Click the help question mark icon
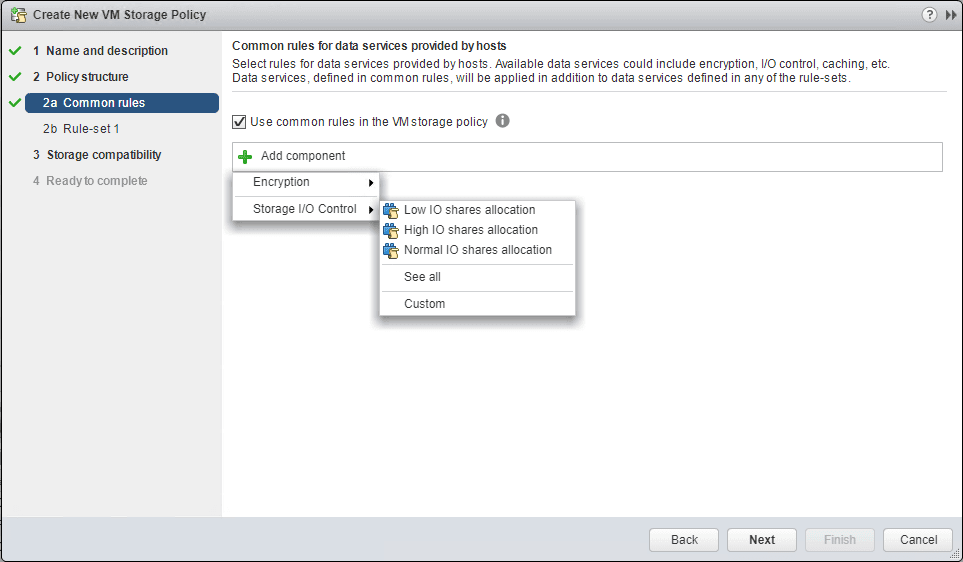963x562 pixels. [x=930, y=15]
